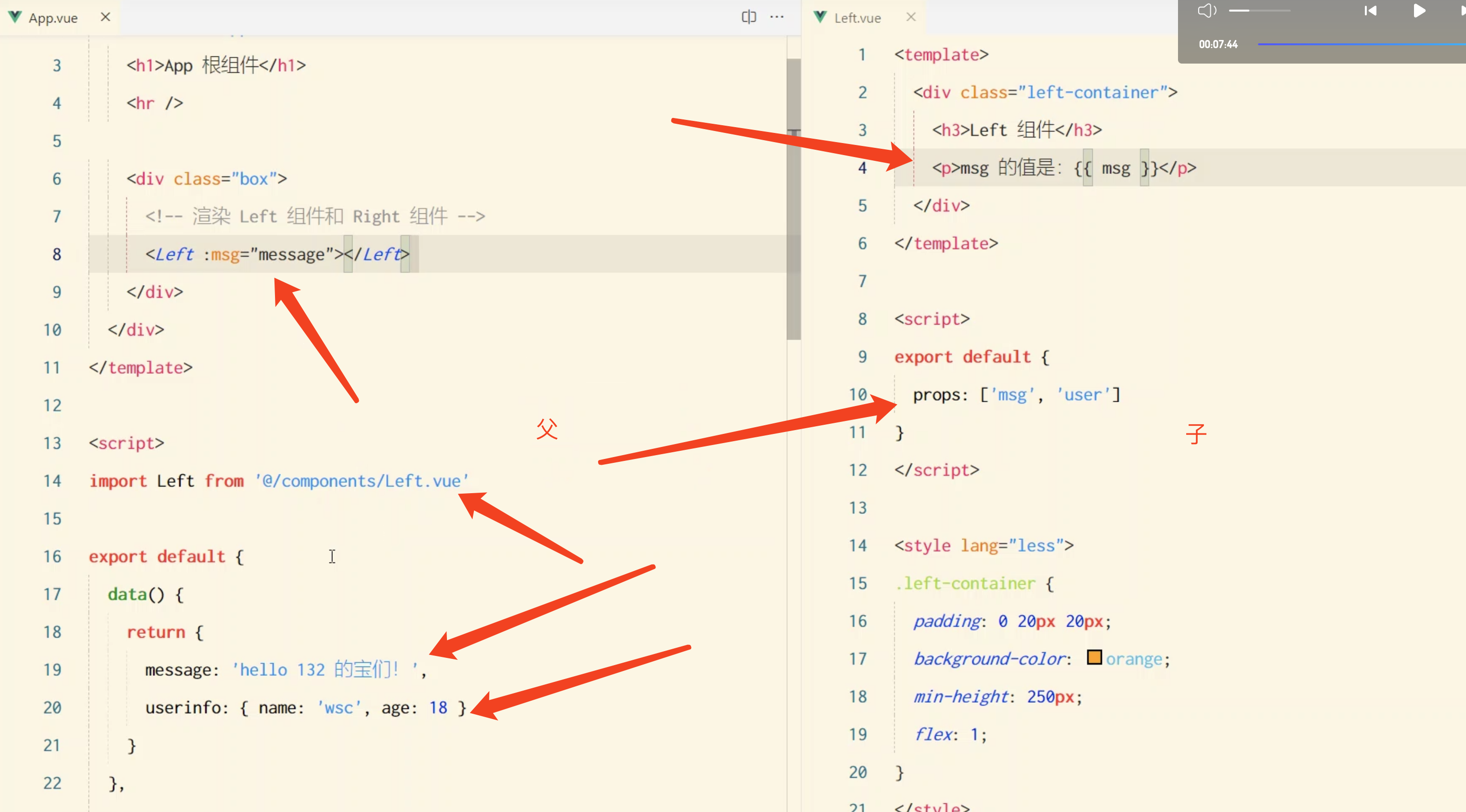Click the Vue logo on App.vue tab
Screen dimensions: 1466x812
(15, 17)
